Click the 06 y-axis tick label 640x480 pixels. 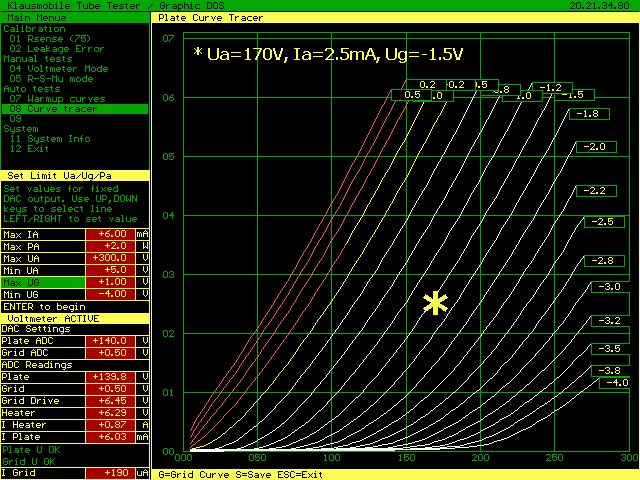pos(168,98)
